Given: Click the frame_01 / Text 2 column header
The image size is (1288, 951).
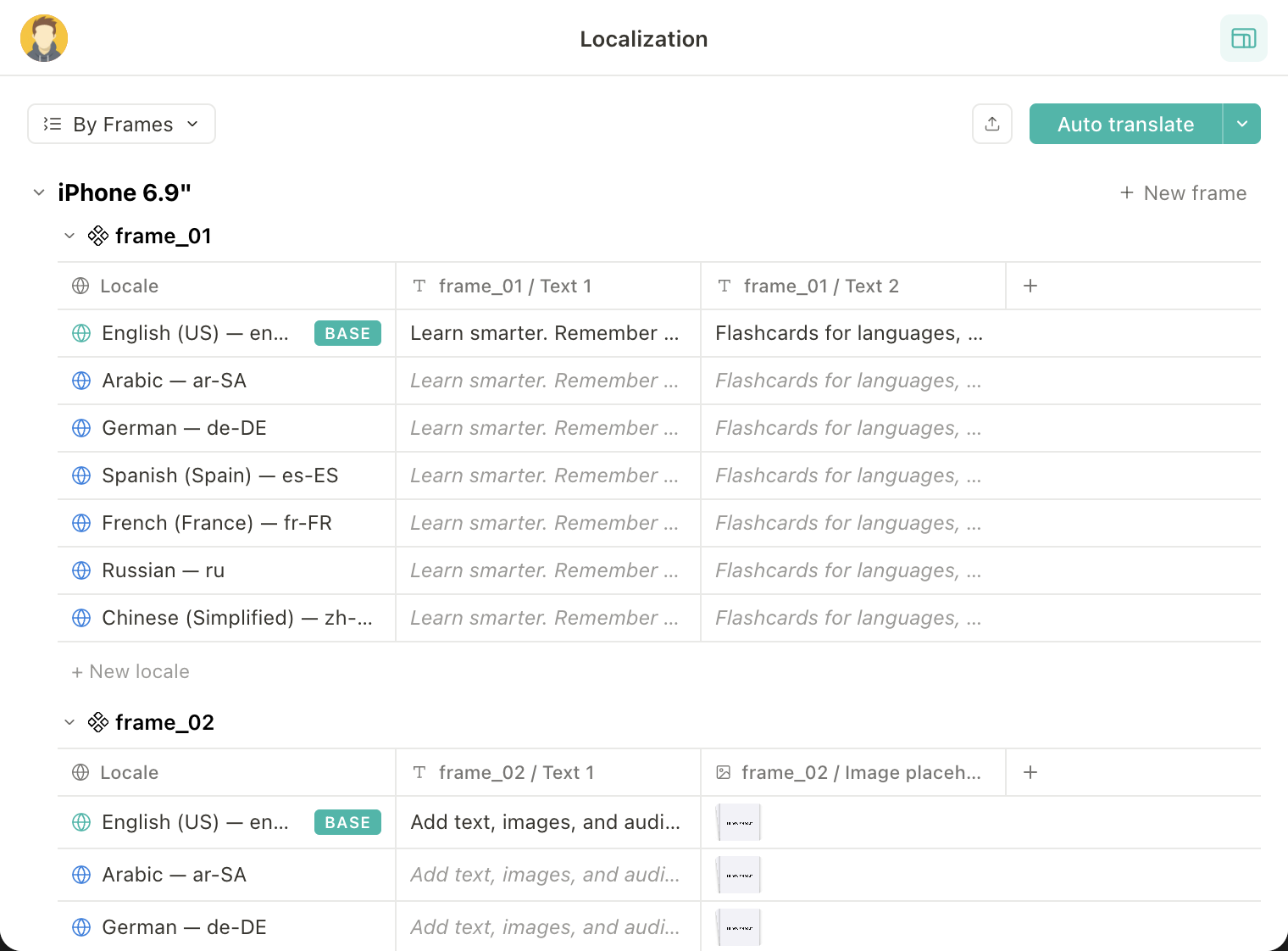Looking at the screenshot, I should coord(853,286).
